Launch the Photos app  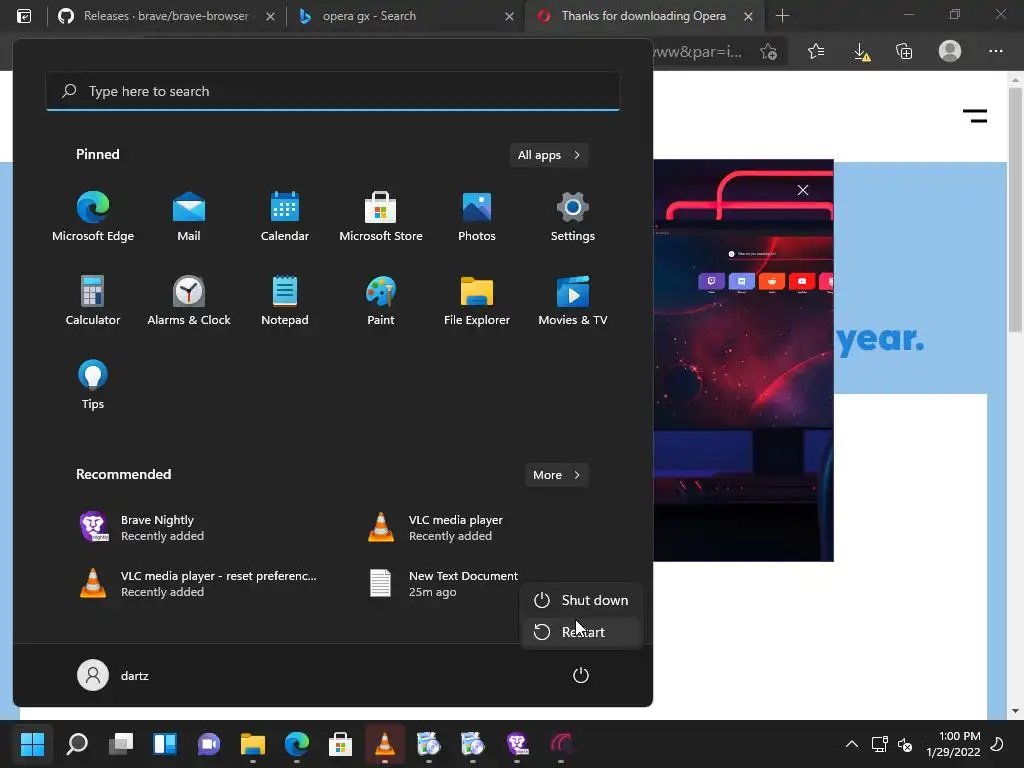coord(477,217)
